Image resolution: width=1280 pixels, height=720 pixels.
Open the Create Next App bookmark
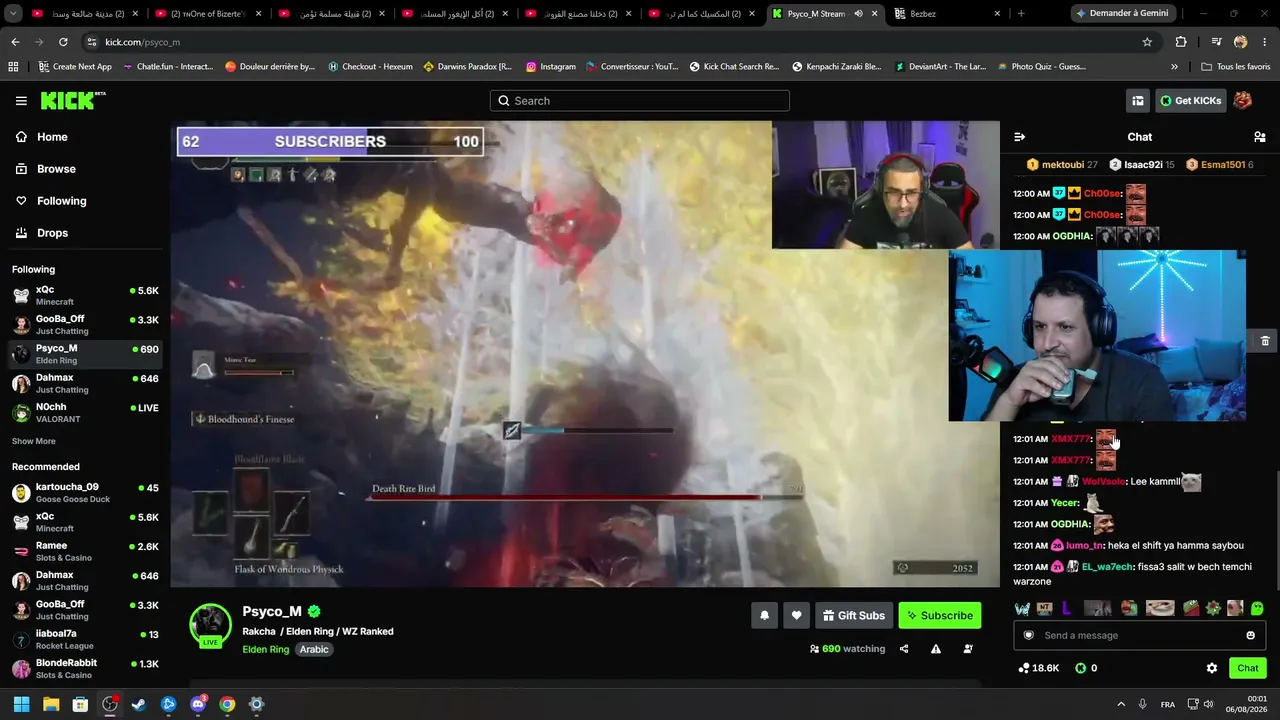(x=75, y=67)
